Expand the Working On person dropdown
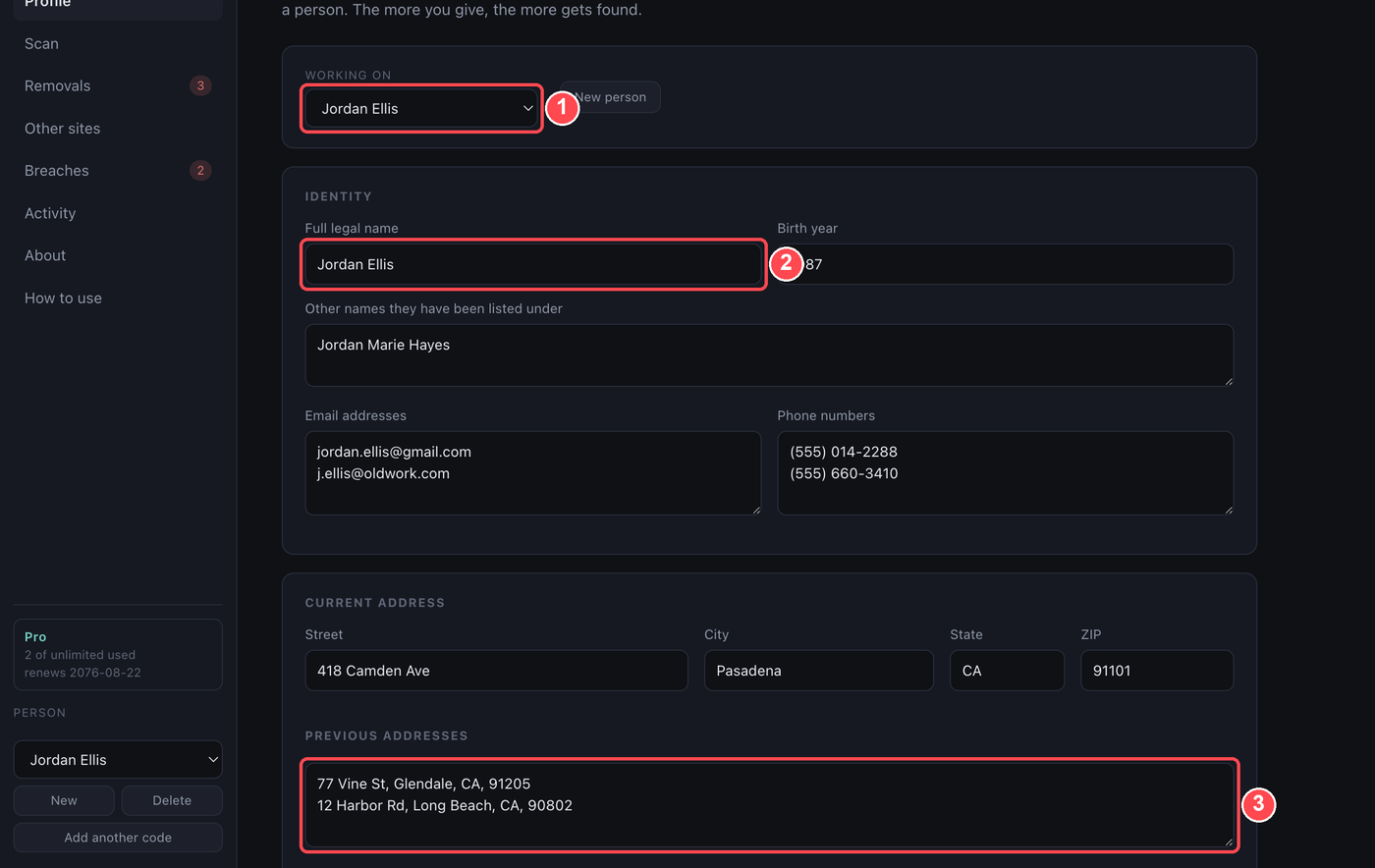 click(x=421, y=109)
